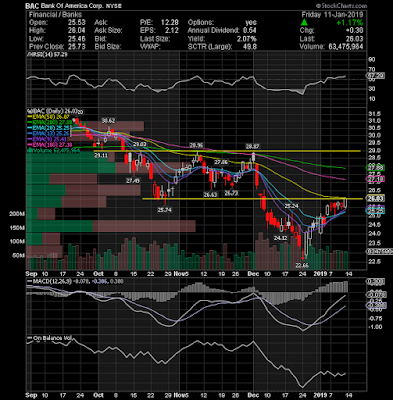Click the -1.00 level on MACD axis

(374, 327)
